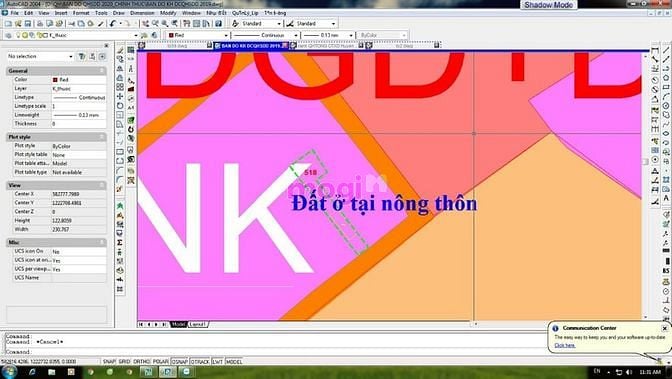
Task: Toggle POLAR tracking in the status bar
Action: click(x=161, y=361)
